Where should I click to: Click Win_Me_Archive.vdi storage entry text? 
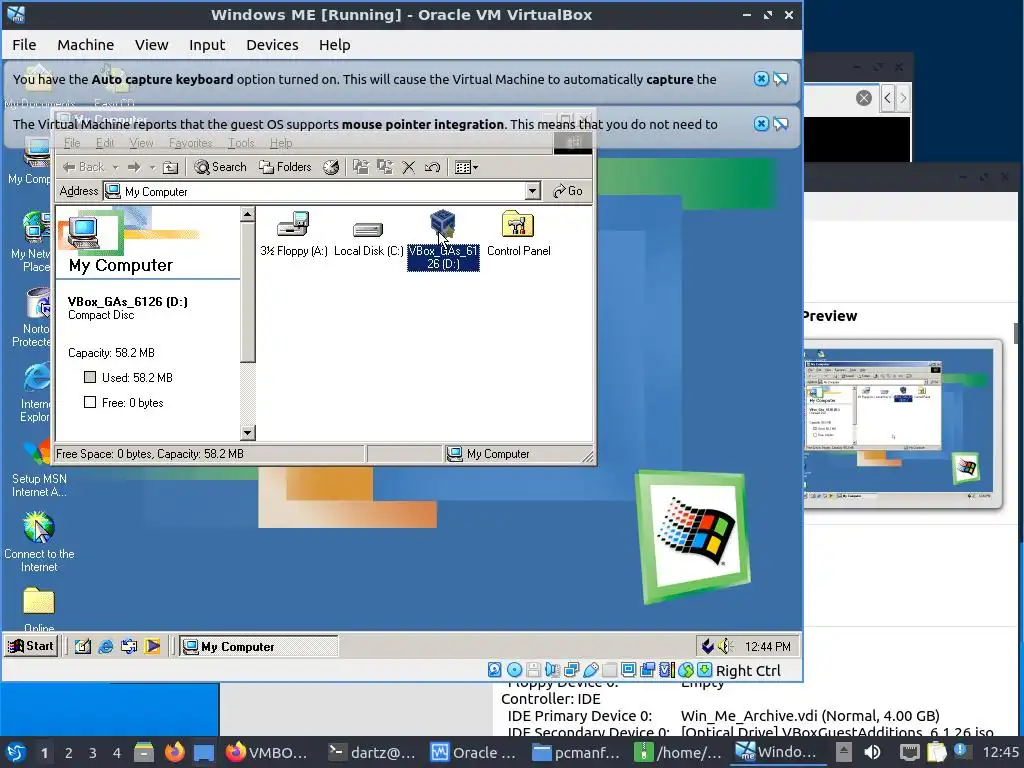pyautogui.click(x=810, y=716)
